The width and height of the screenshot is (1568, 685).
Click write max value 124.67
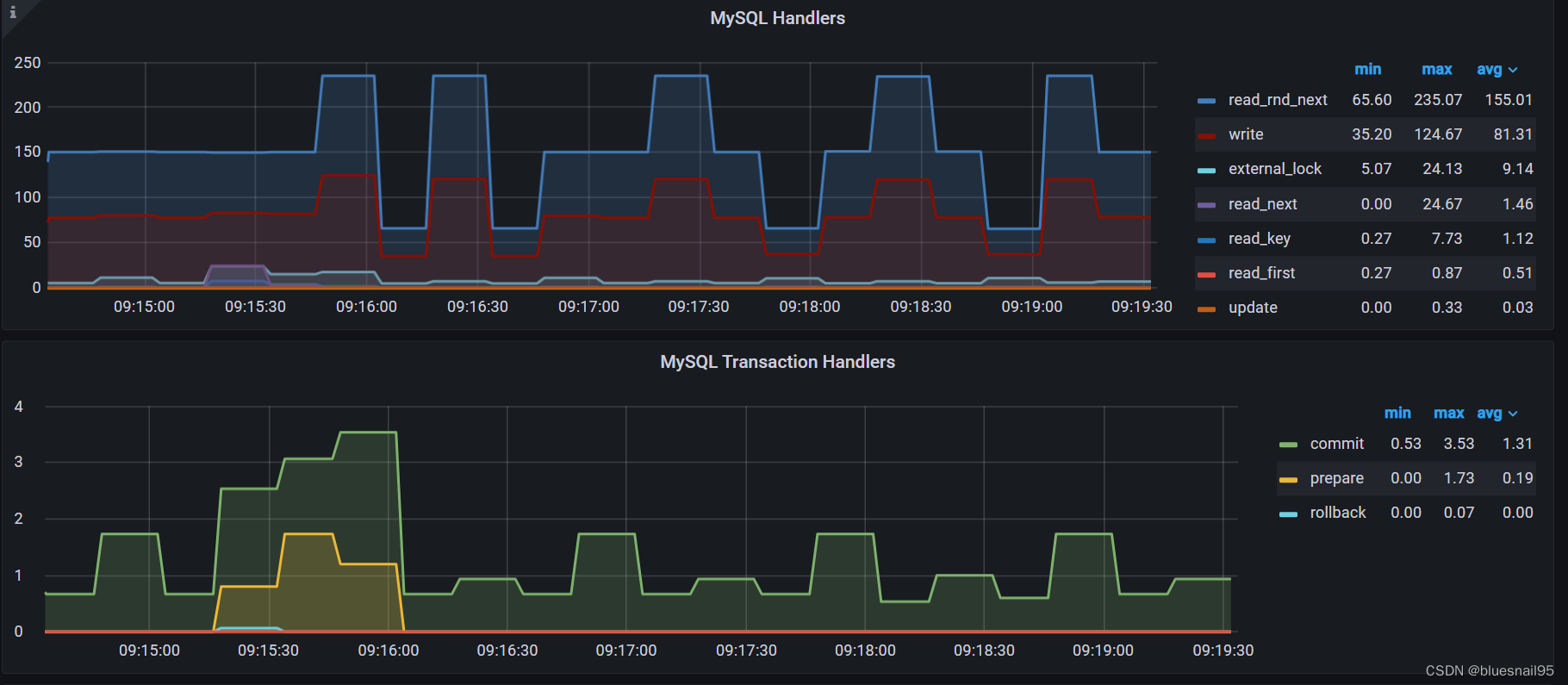coord(1438,134)
